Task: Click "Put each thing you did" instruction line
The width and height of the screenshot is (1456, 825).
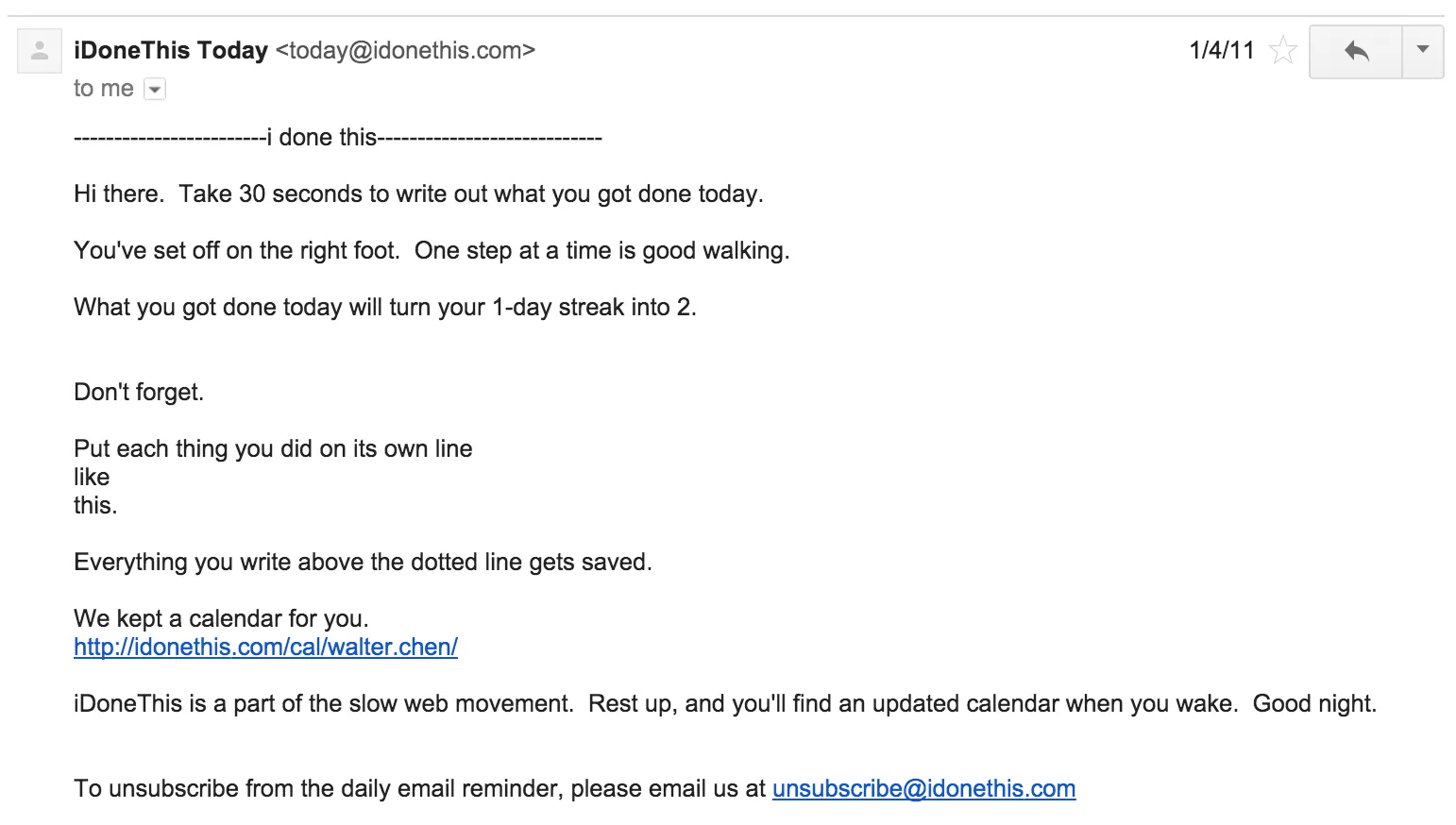Action: pyautogui.click(x=273, y=448)
